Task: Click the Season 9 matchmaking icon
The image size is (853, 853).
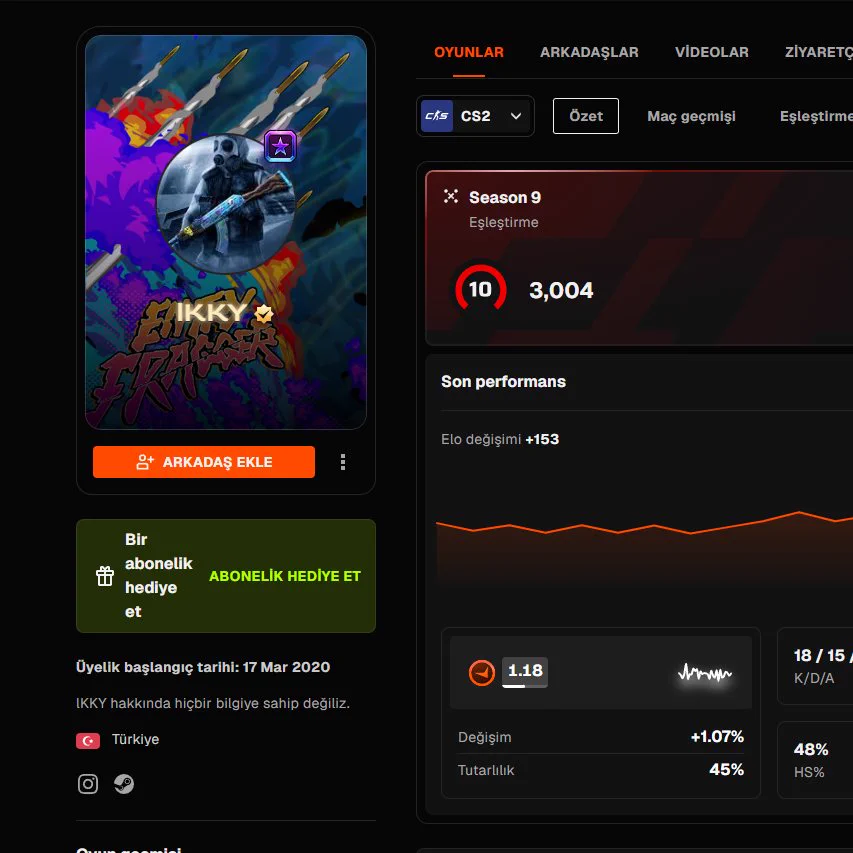Action: tap(450, 196)
